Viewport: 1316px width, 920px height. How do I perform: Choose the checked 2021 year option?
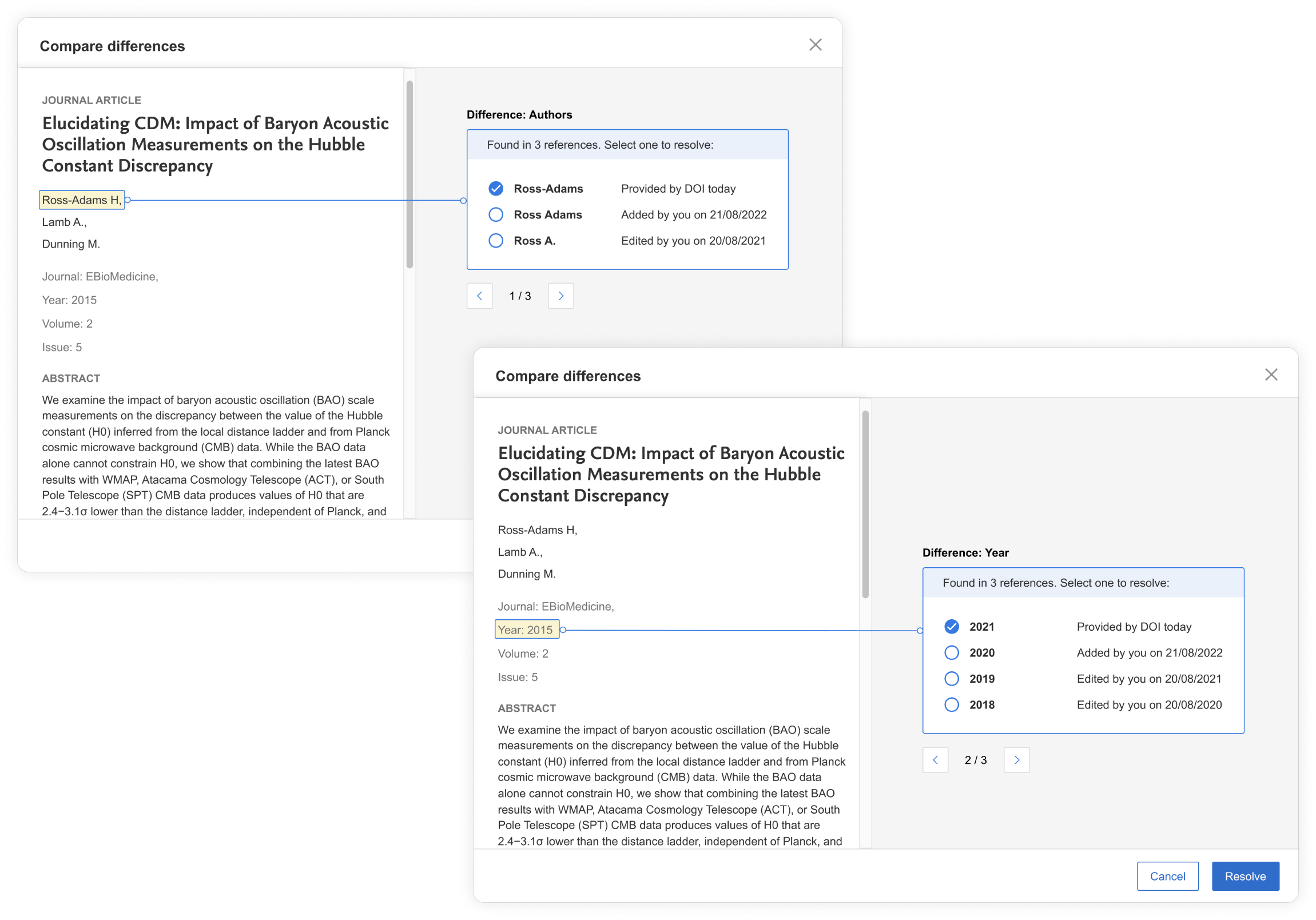(x=952, y=627)
